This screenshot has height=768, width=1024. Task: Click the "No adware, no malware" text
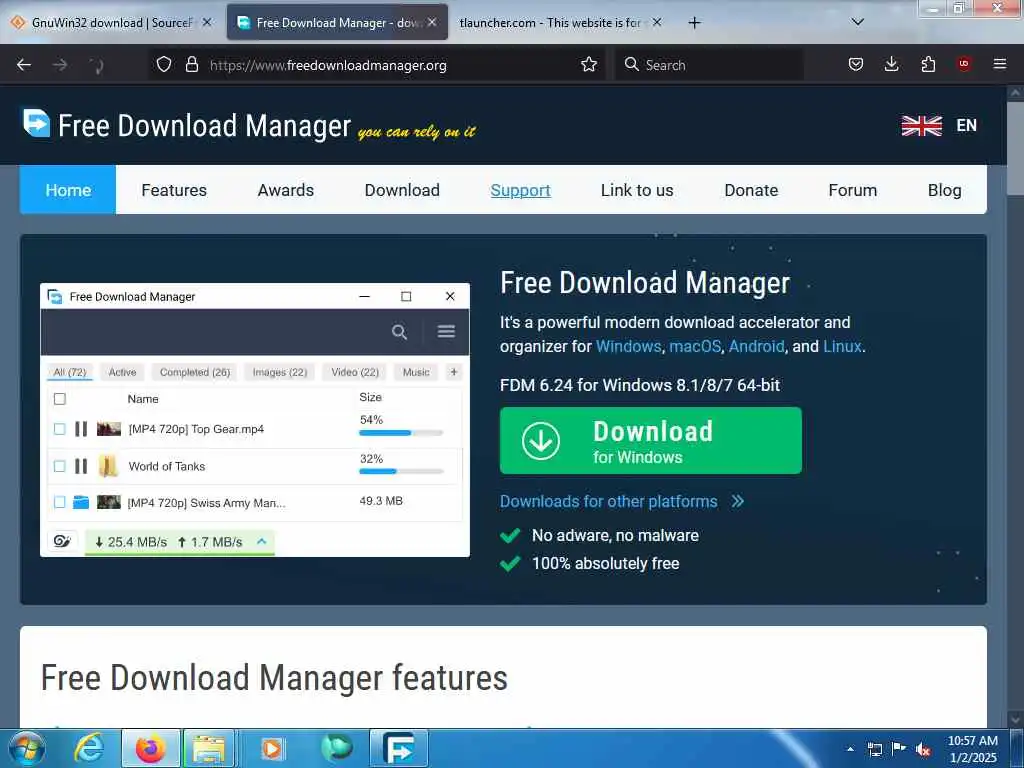coord(615,536)
